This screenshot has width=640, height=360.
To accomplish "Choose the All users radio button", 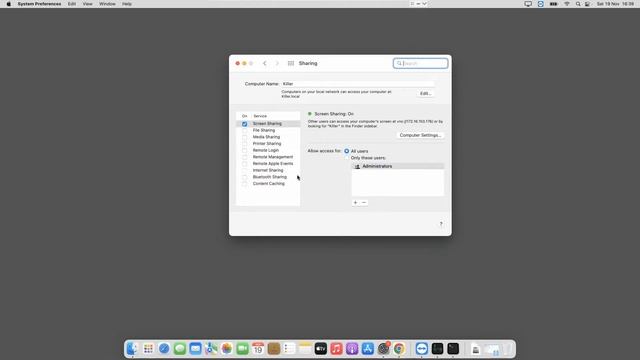I will (x=347, y=151).
